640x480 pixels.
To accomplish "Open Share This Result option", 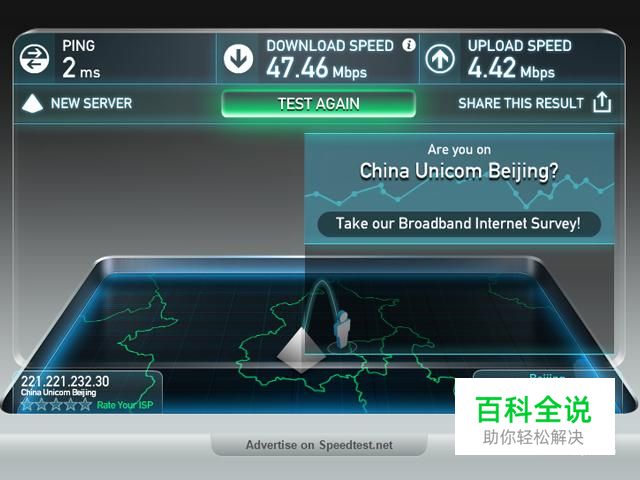I will (x=521, y=103).
